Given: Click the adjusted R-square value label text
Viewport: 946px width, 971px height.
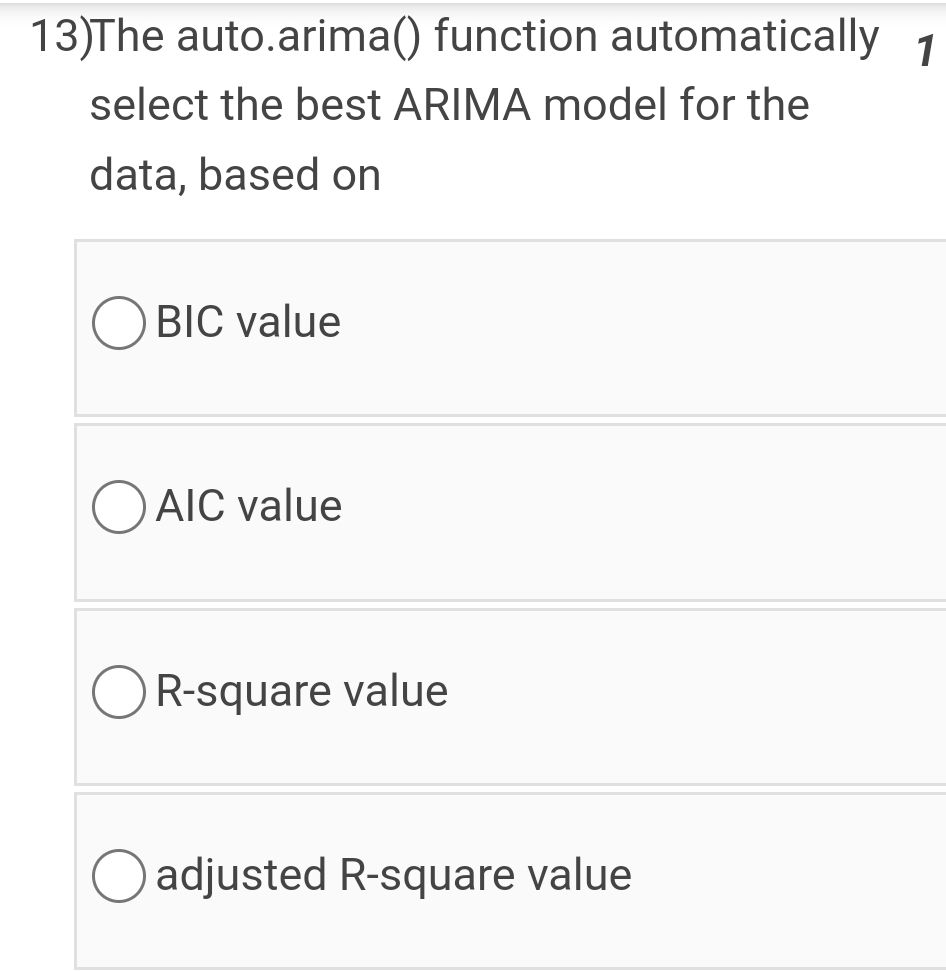Looking at the screenshot, I should tap(393, 875).
